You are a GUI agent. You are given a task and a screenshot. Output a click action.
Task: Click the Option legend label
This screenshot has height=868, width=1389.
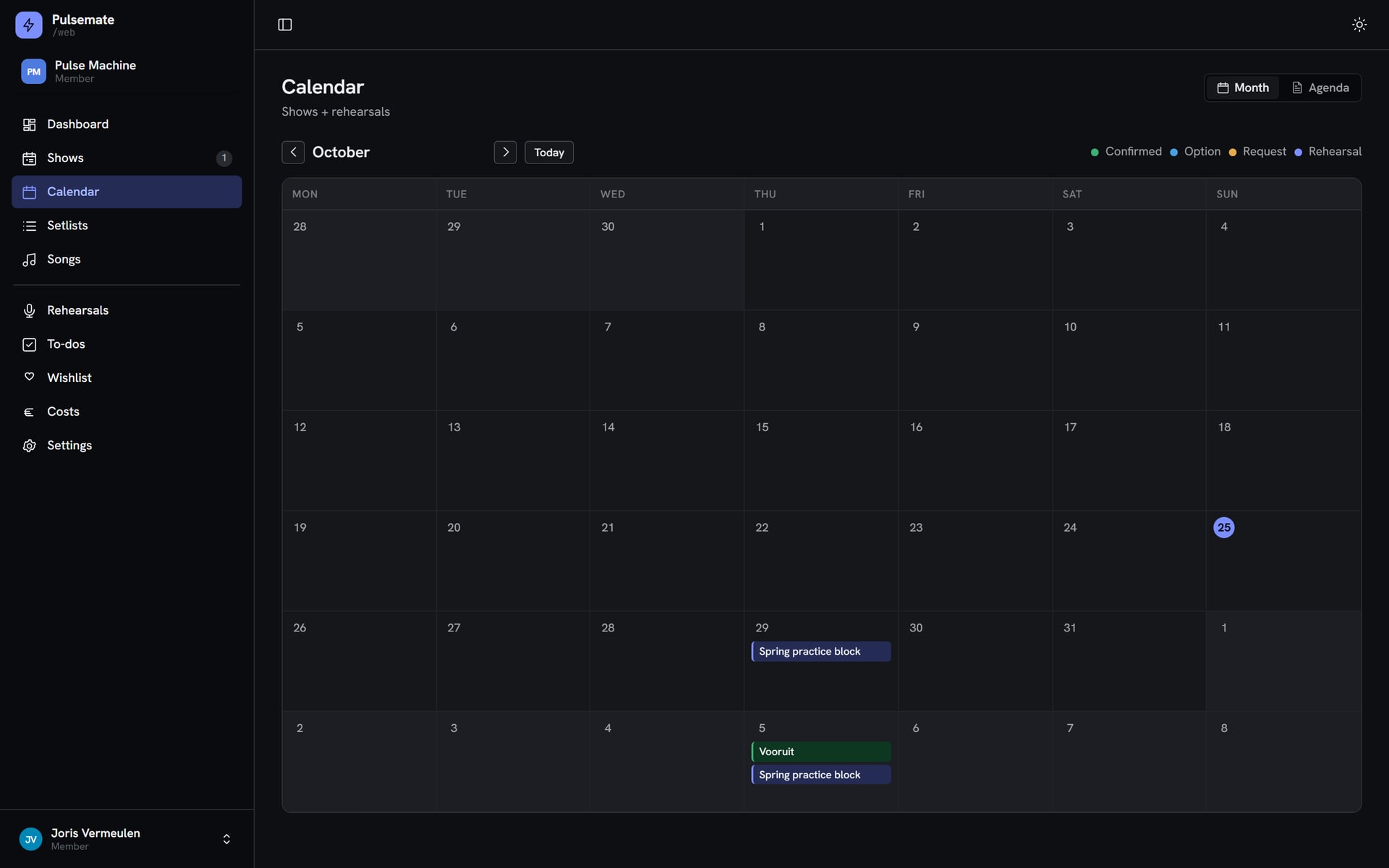1202,151
